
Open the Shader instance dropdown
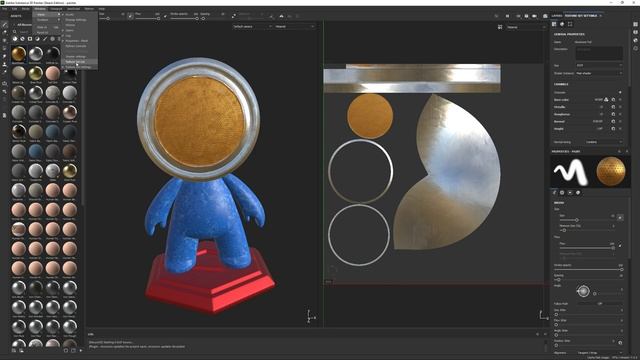click(599, 73)
